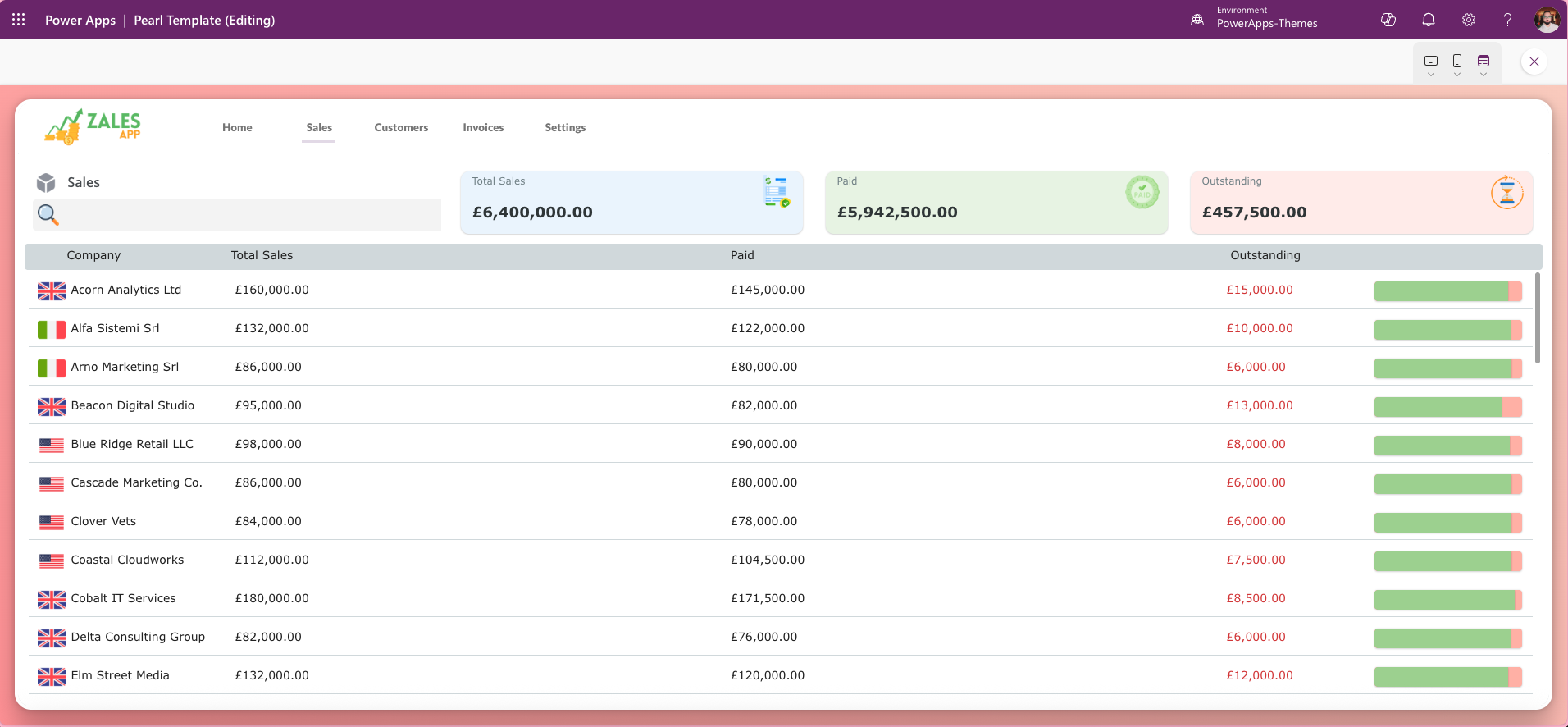1568x727 pixels.
Task: Click the Zales App logo
Action: tap(93, 127)
